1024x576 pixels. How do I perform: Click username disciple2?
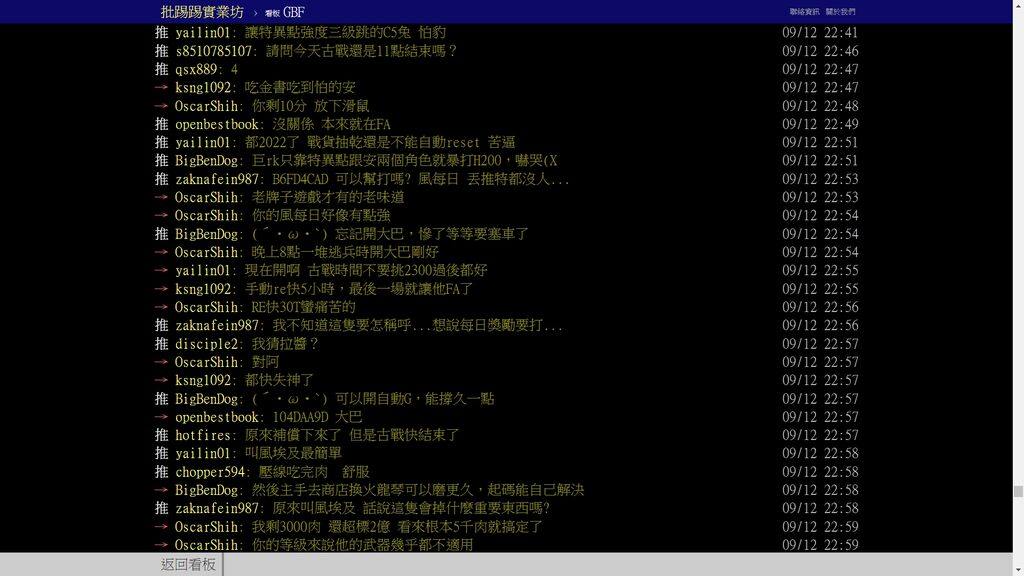206,344
